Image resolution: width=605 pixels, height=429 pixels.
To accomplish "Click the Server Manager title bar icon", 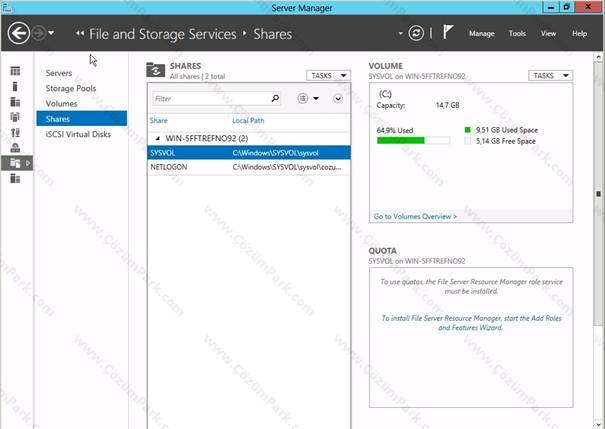I will (7, 7).
